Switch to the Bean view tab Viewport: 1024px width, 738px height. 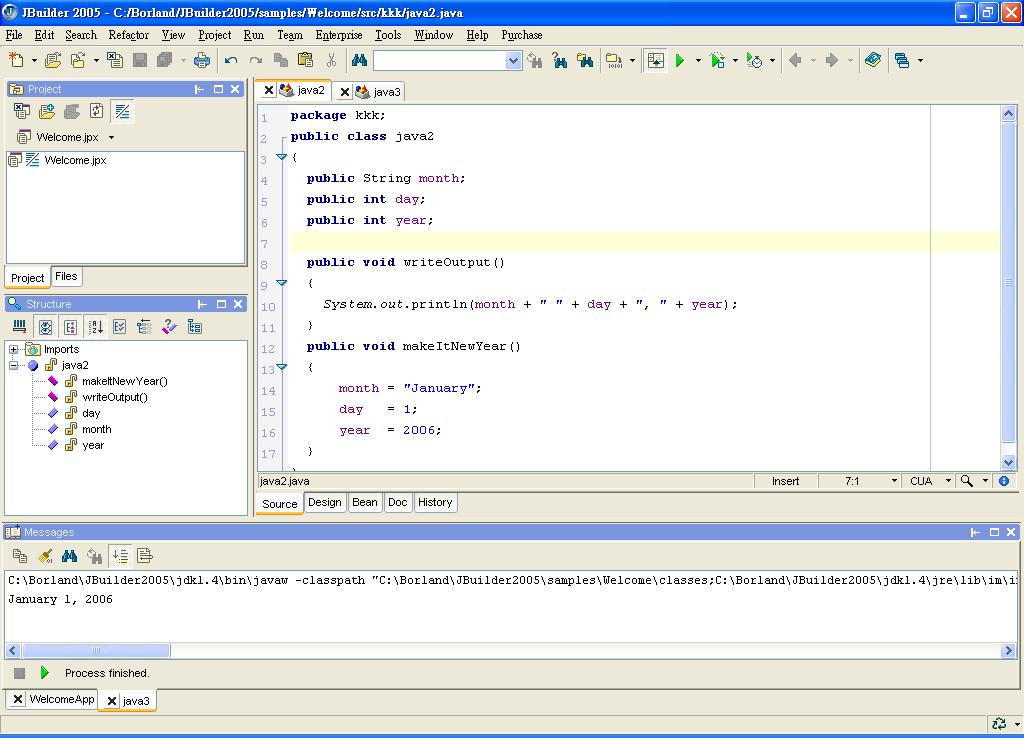364,503
